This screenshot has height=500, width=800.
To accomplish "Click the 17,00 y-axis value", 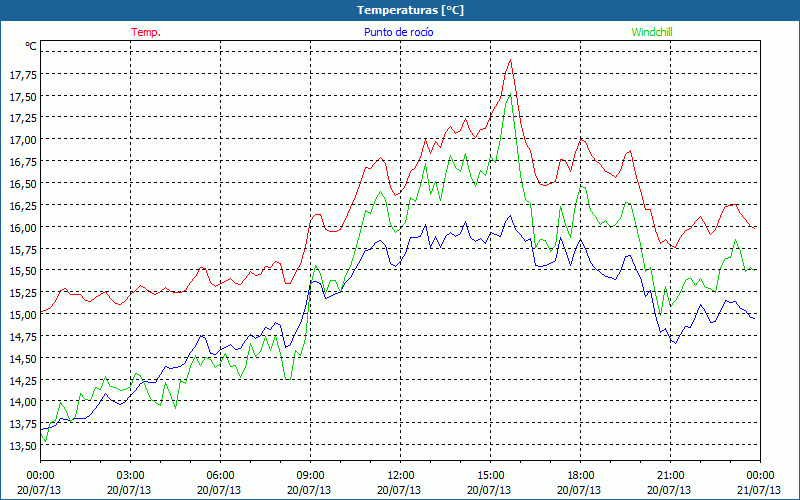I will point(23,140).
